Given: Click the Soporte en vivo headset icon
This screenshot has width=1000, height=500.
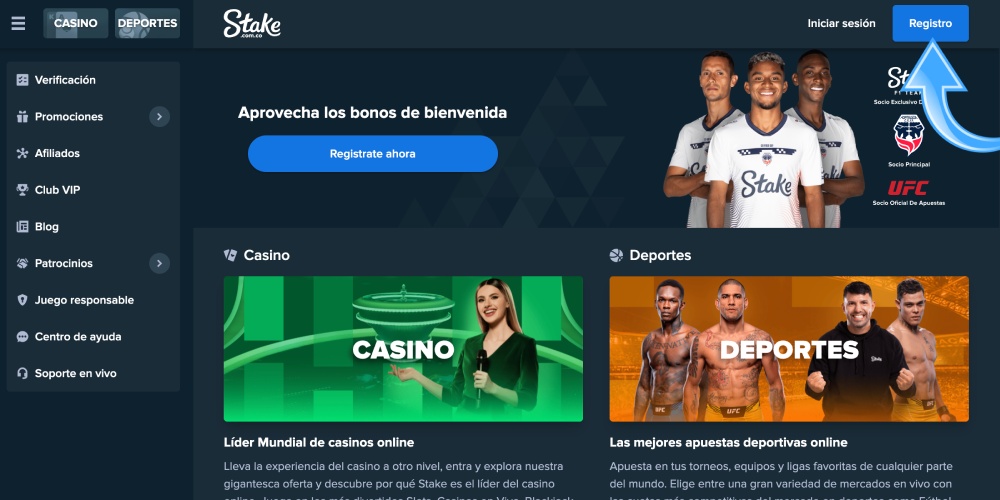Looking at the screenshot, I should pos(22,373).
